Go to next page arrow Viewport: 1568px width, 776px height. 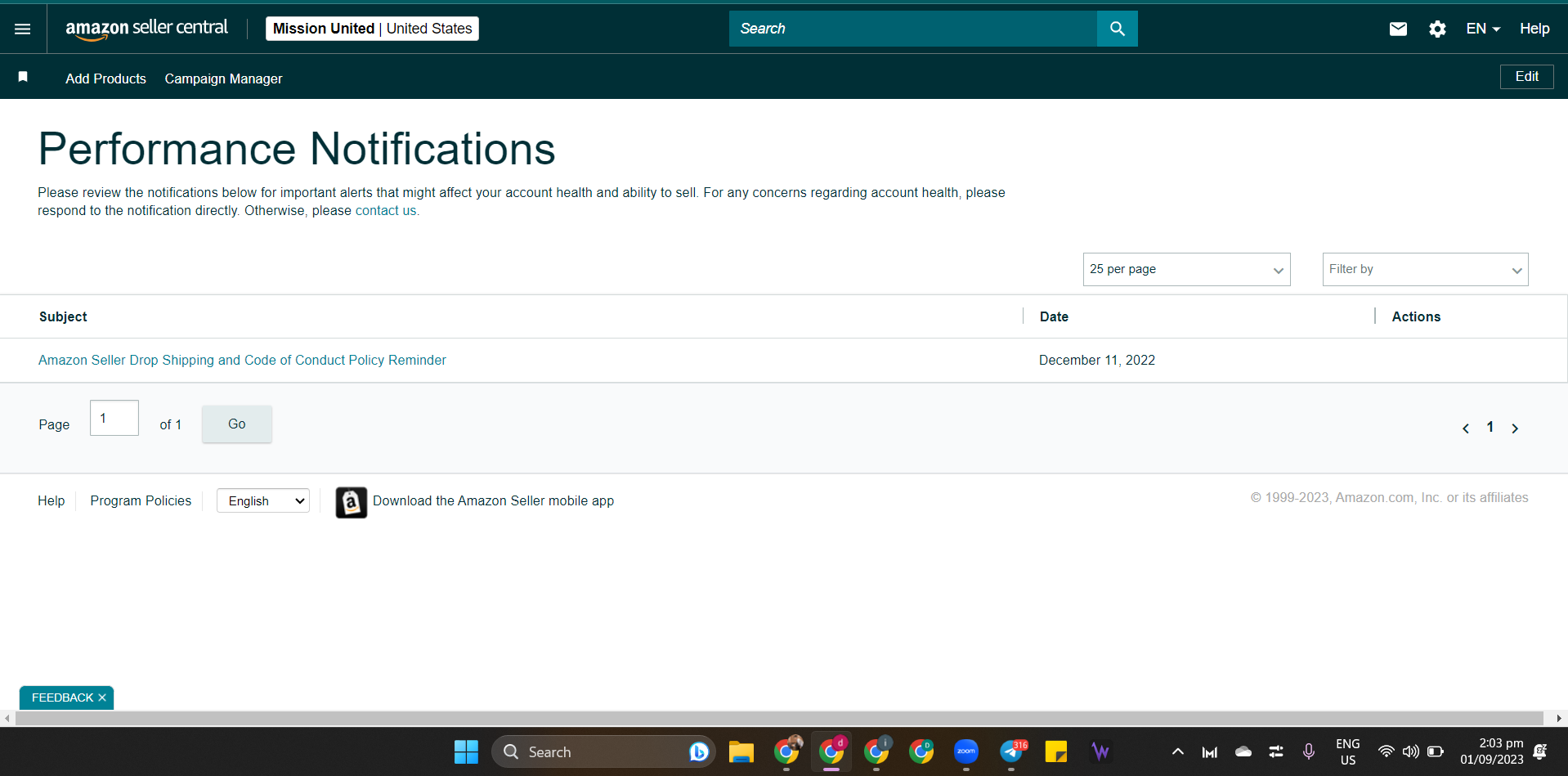(1515, 428)
